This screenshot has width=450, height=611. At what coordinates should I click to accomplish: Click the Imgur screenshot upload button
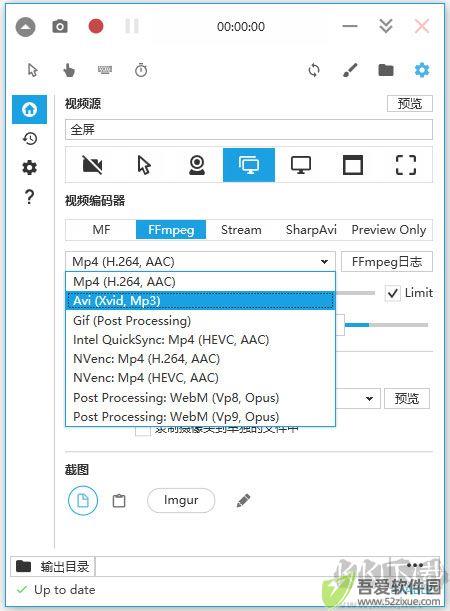click(181, 500)
